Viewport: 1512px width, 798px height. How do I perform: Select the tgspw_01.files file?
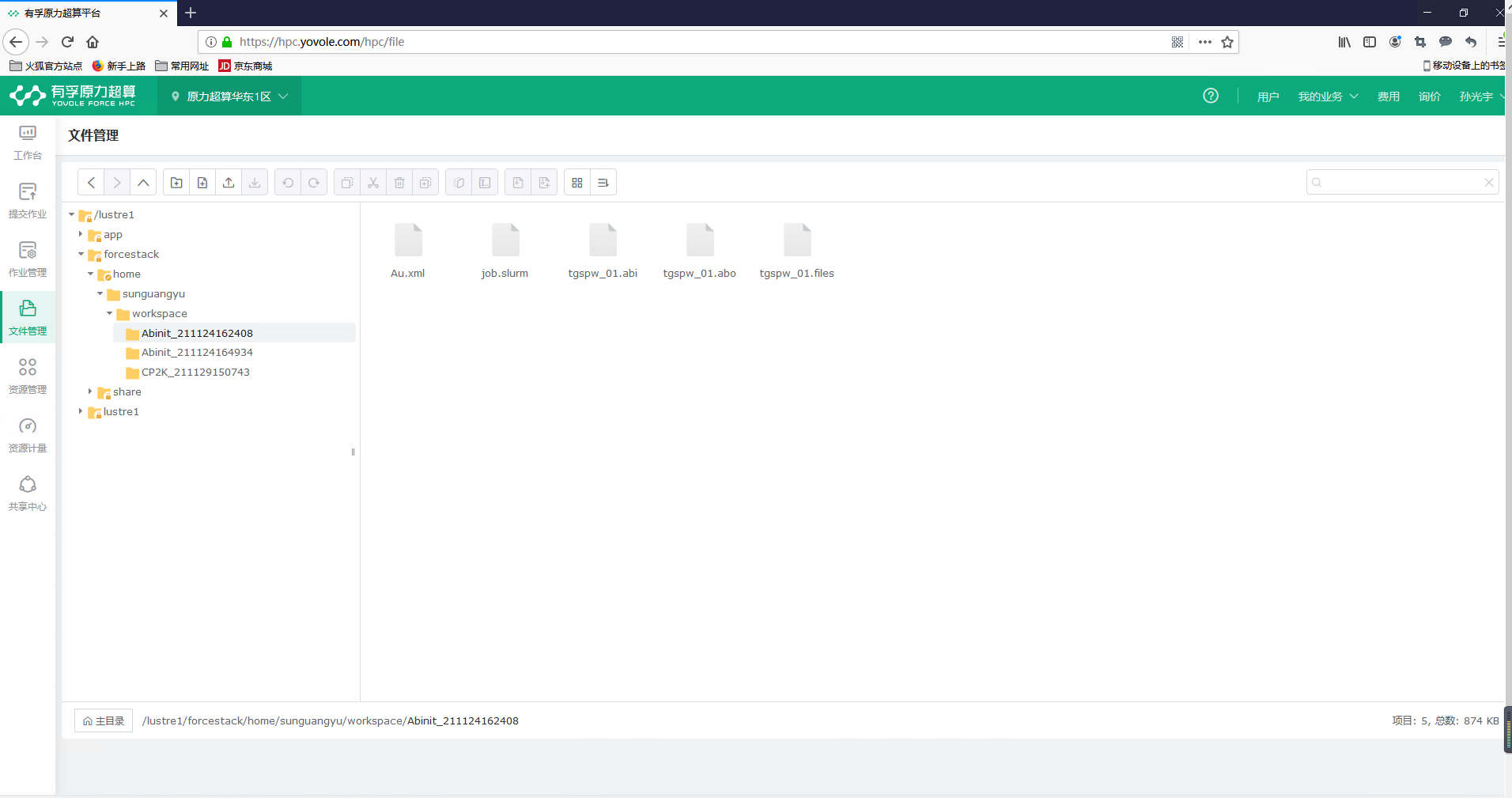pos(797,251)
